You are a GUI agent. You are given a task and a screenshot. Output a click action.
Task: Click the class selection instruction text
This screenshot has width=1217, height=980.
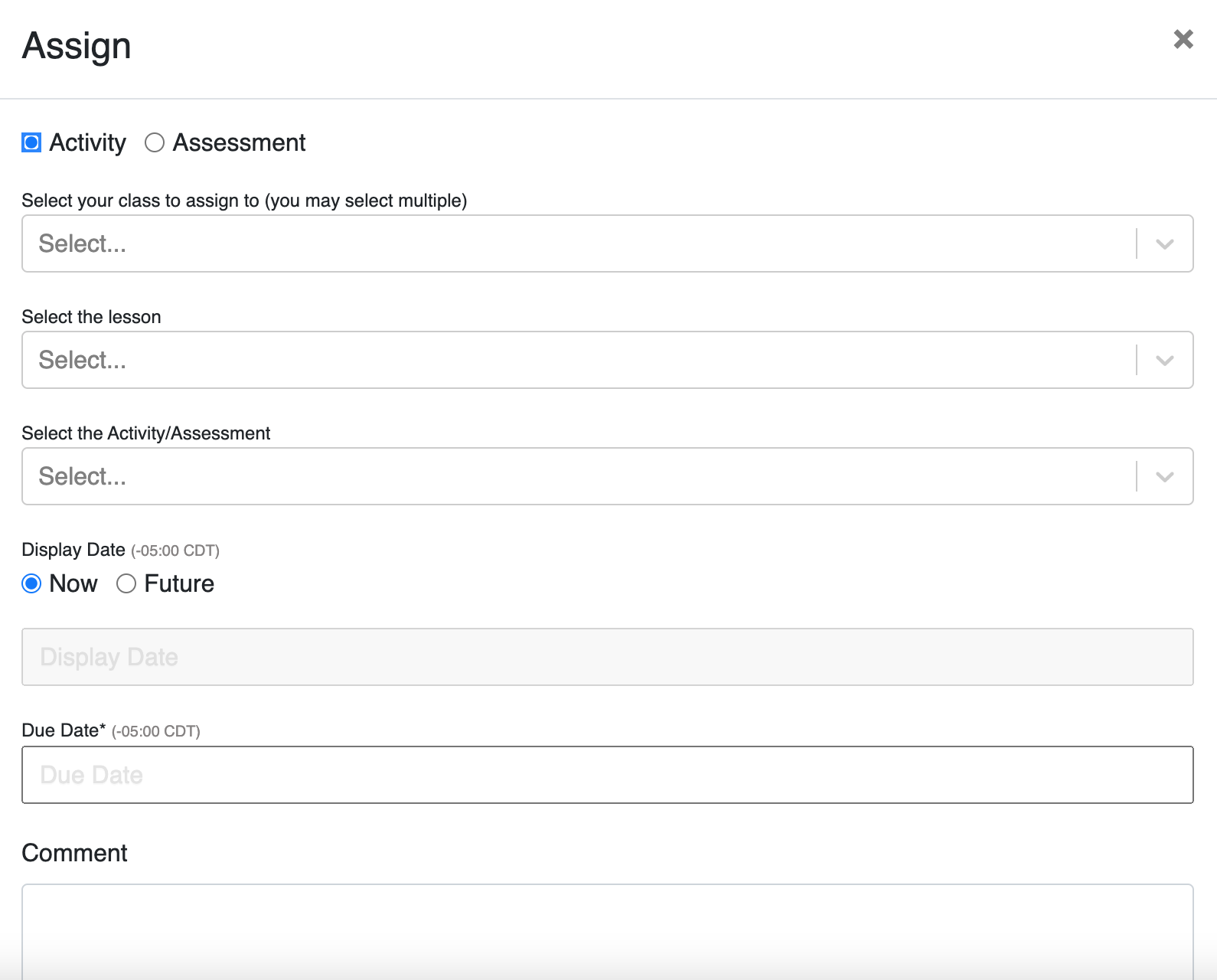(x=245, y=201)
